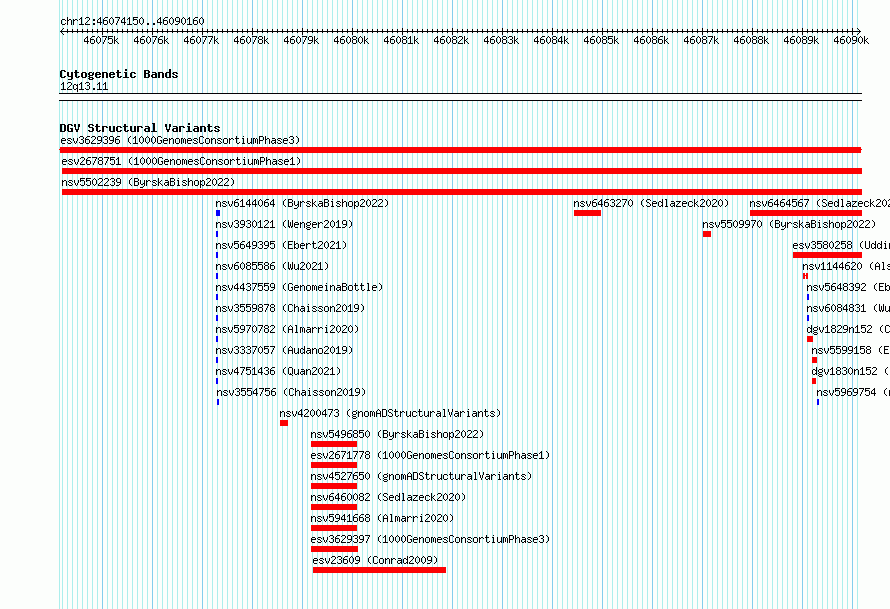Image resolution: width=890 pixels, height=609 pixels.
Task: Open nsv5599158 variant label
Action: pos(850,350)
